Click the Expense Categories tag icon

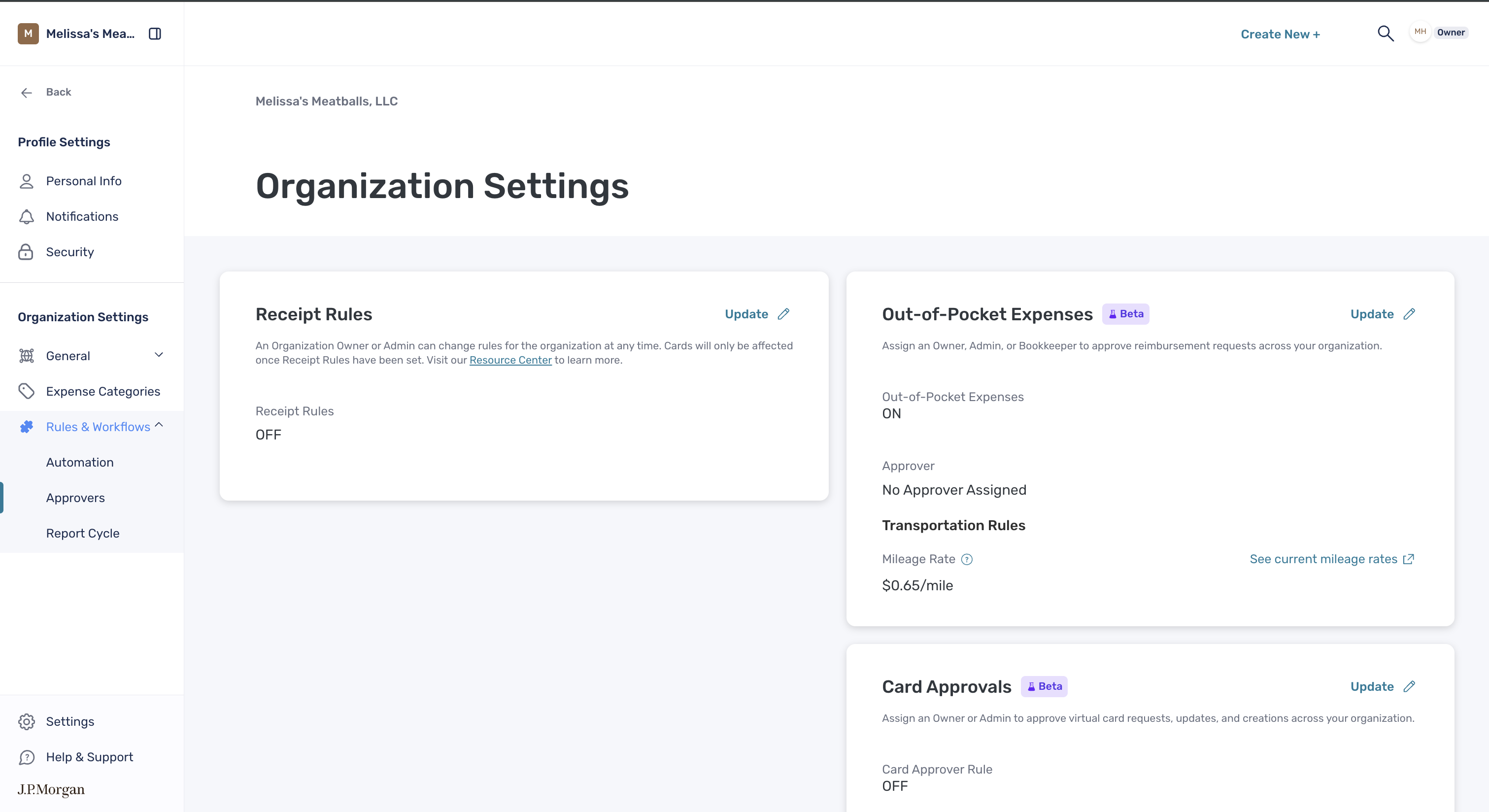[26, 391]
